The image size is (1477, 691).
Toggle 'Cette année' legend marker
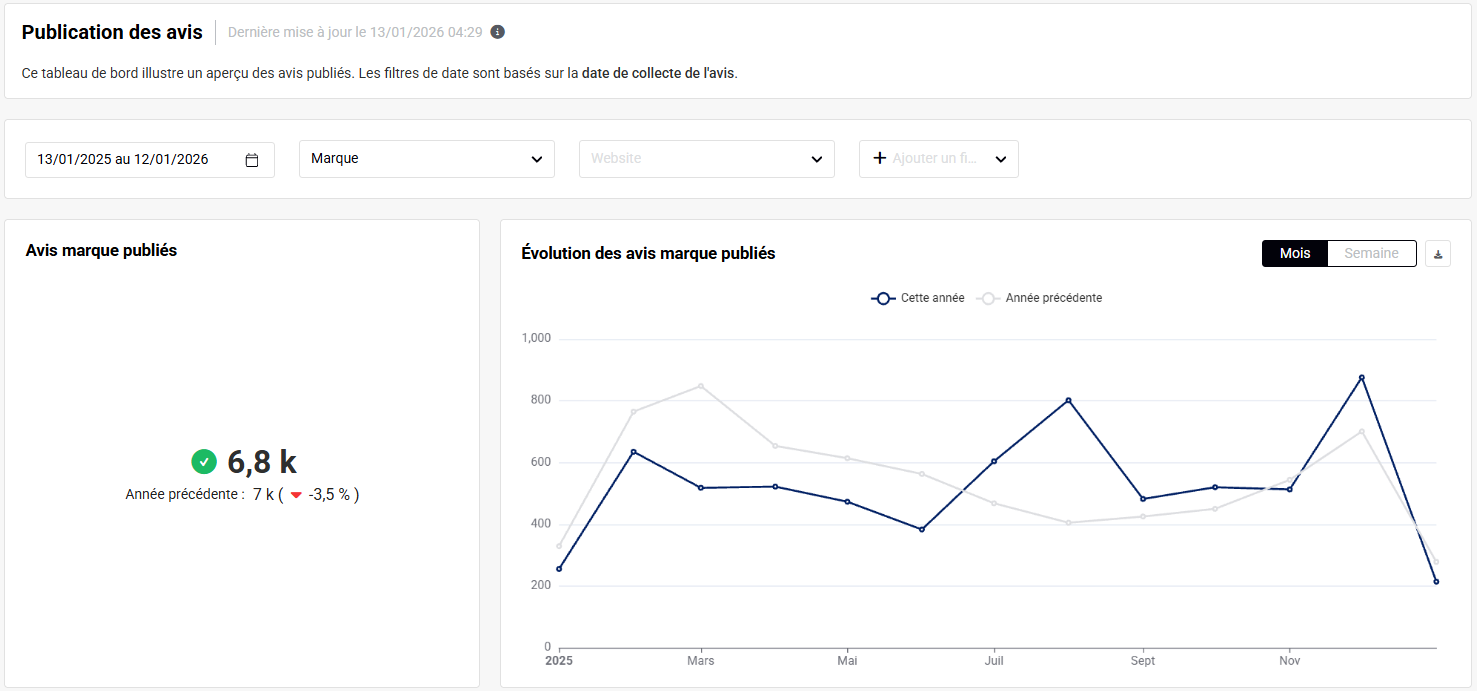click(882, 298)
